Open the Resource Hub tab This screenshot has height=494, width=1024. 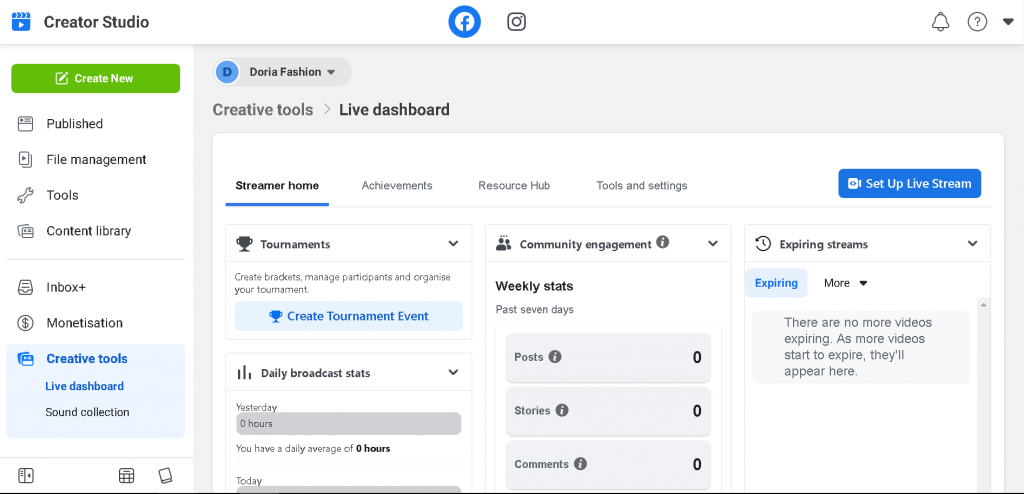point(514,185)
